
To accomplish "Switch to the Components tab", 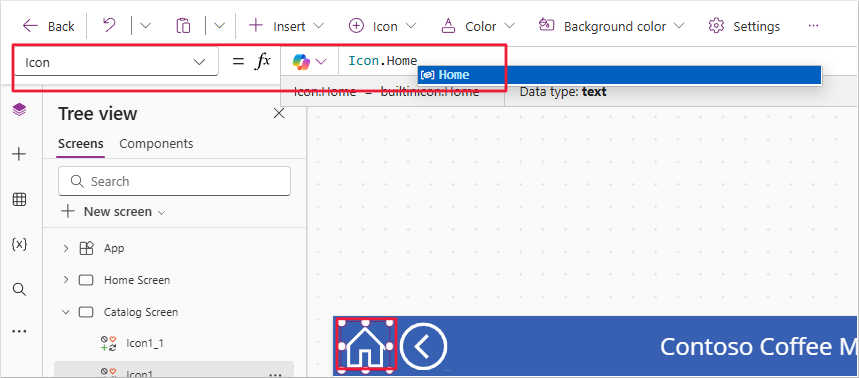I will point(156,144).
